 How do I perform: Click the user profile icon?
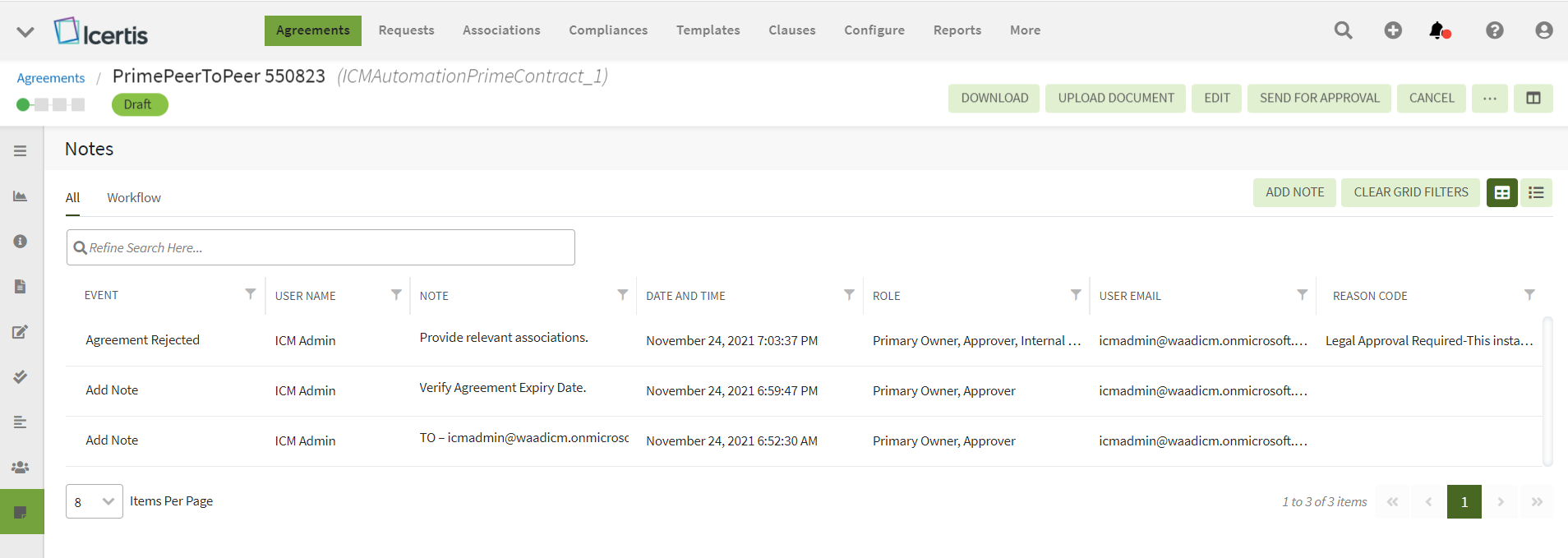point(1543,30)
